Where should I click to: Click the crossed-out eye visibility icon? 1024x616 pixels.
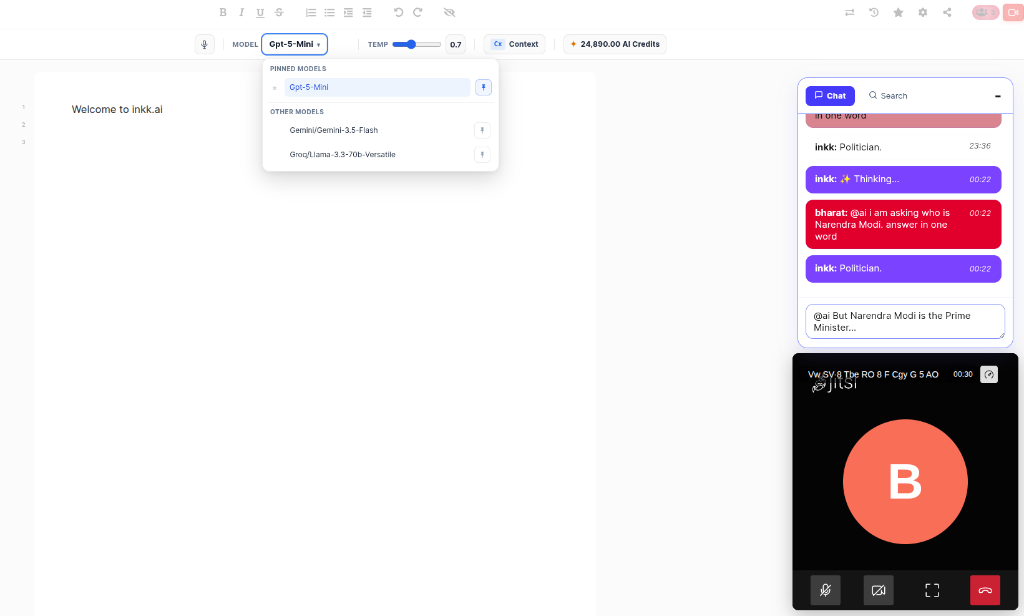tap(449, 12)
